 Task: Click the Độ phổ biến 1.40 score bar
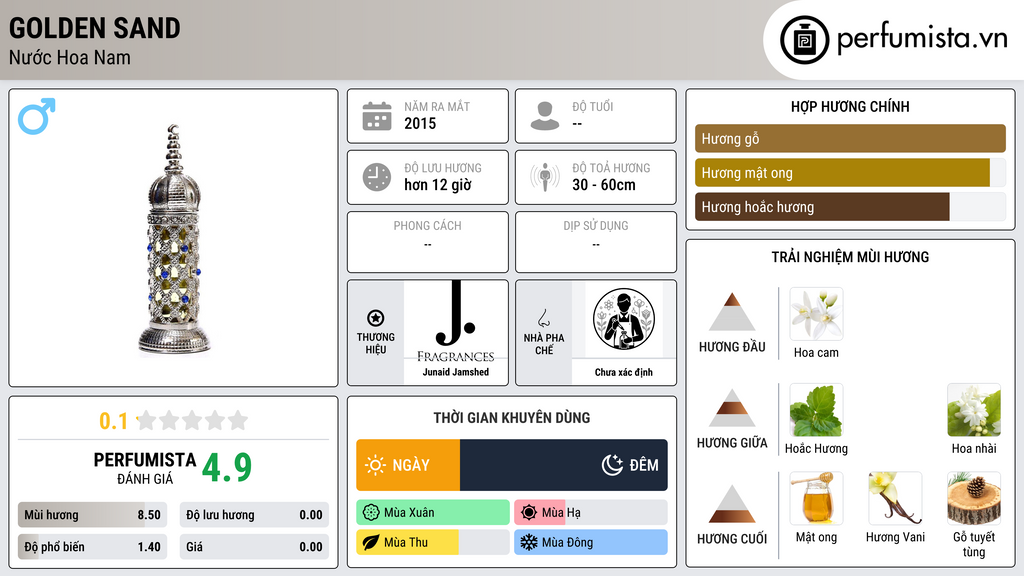92,547
